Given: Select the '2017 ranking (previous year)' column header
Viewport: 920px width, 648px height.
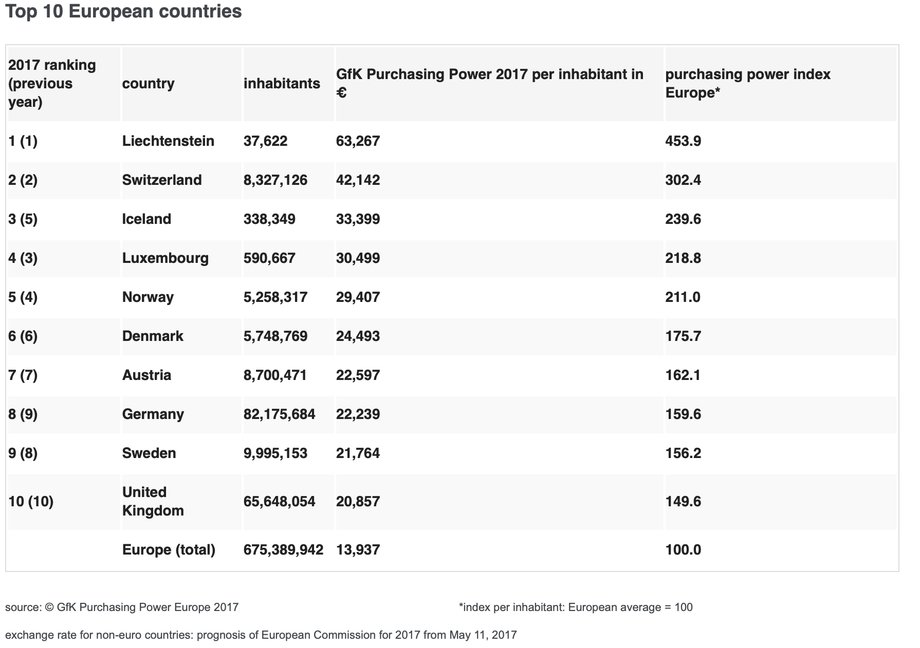Looking at the screenshot, I should coord(52,83).
